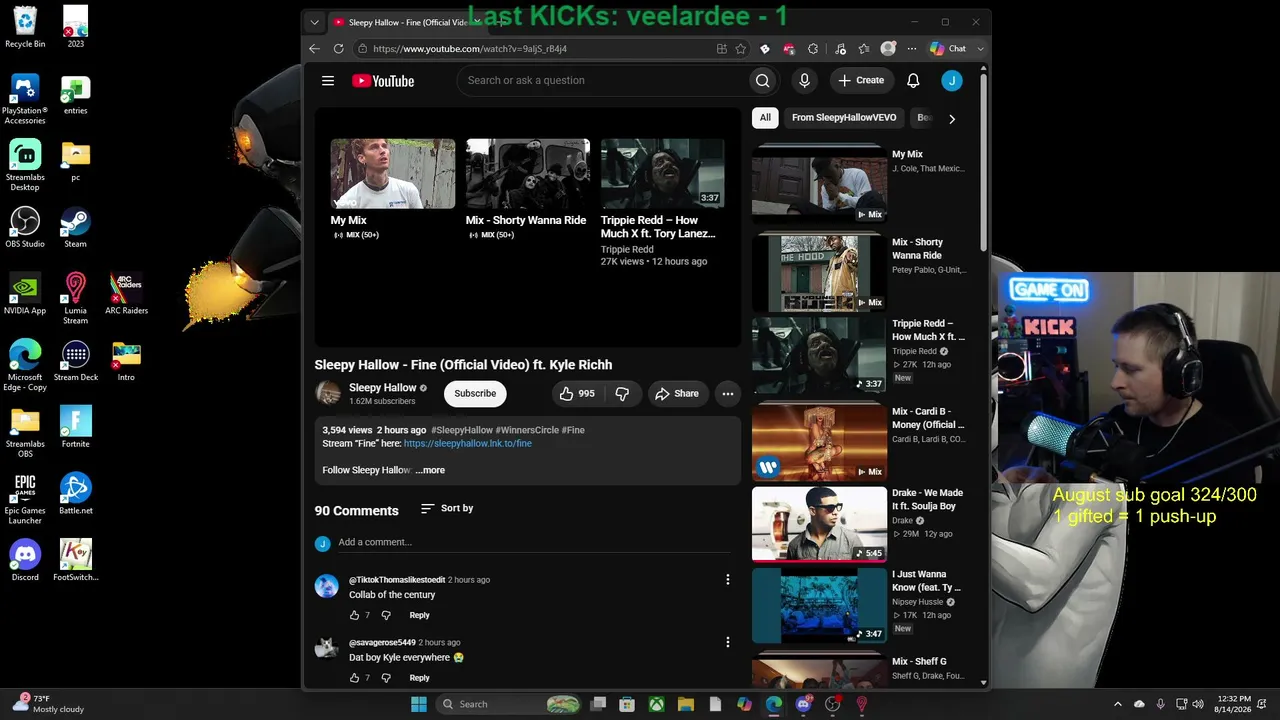This screenshot has width=1280, height=720.
Task: Open 'Mix - Cardi B - Money' sidebar thumbnail
Action: [819, 443]
